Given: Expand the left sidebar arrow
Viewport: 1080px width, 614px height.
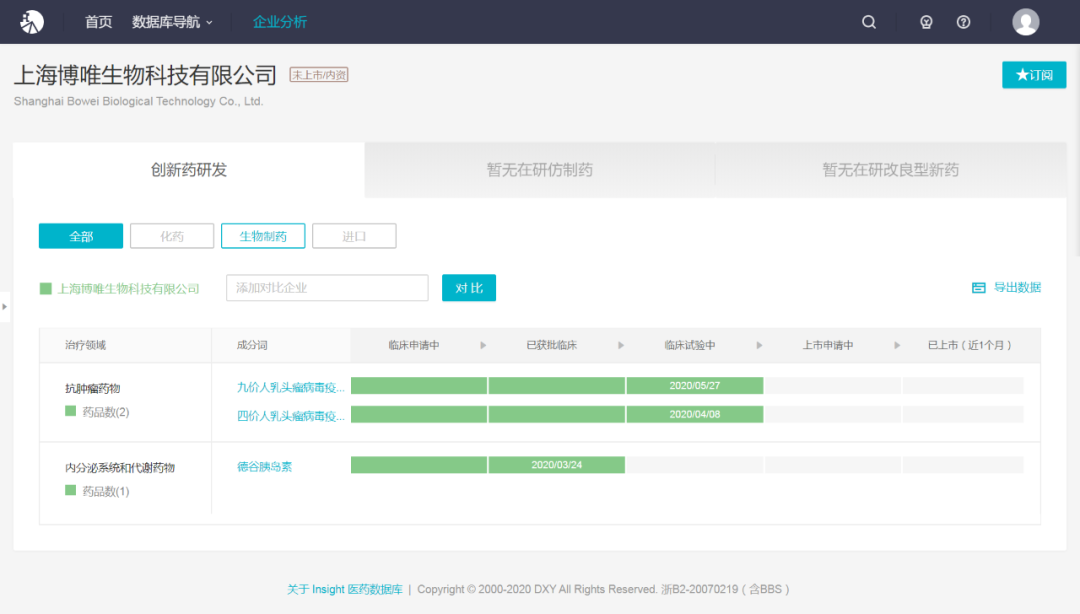Looking at the screenshot, I should (x=5, y=307).
